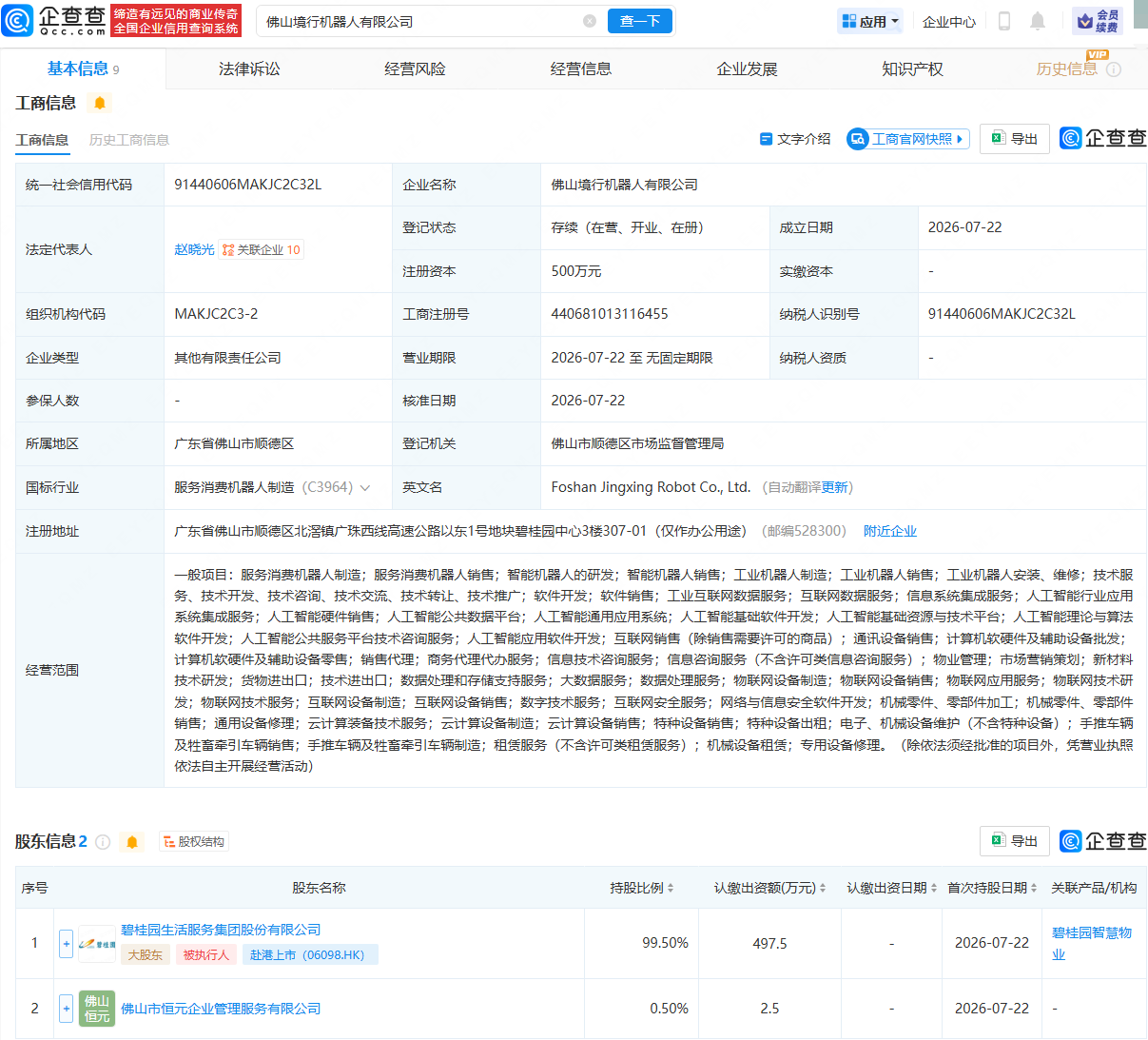Click shareholding value 99.50%

[665, 943]
